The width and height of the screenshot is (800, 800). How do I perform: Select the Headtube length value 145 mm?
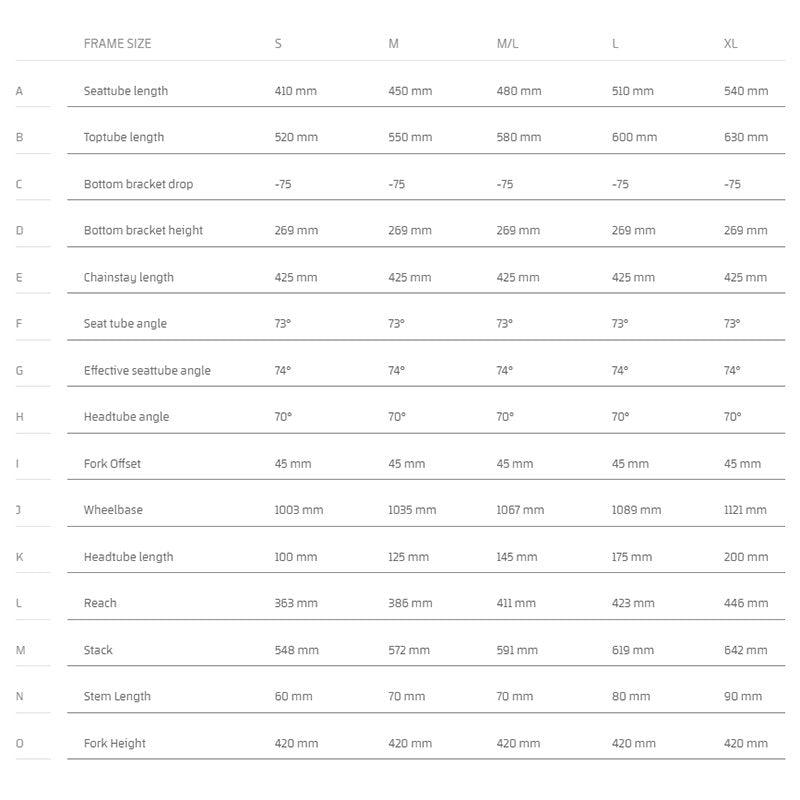pyautogui.click(x=516, y=557)
